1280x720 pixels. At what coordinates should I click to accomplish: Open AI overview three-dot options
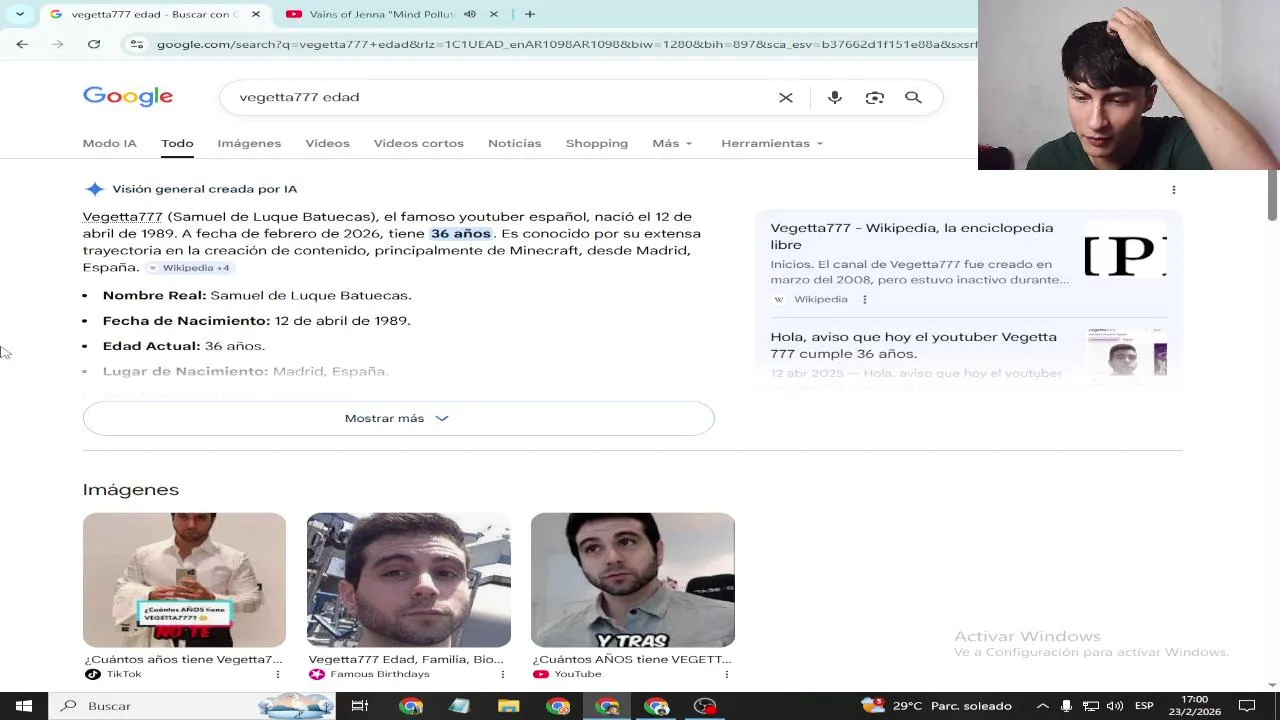tap(1174, 189)
